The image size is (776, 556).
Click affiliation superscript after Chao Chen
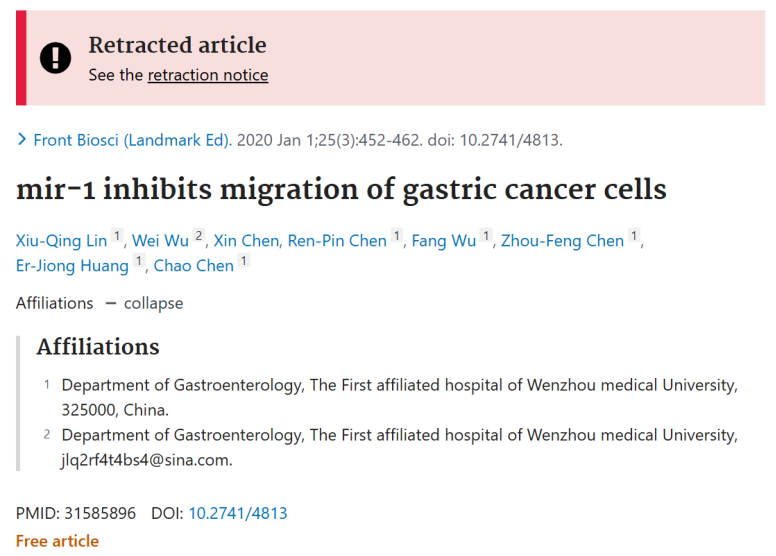click(x=243, y=260)
